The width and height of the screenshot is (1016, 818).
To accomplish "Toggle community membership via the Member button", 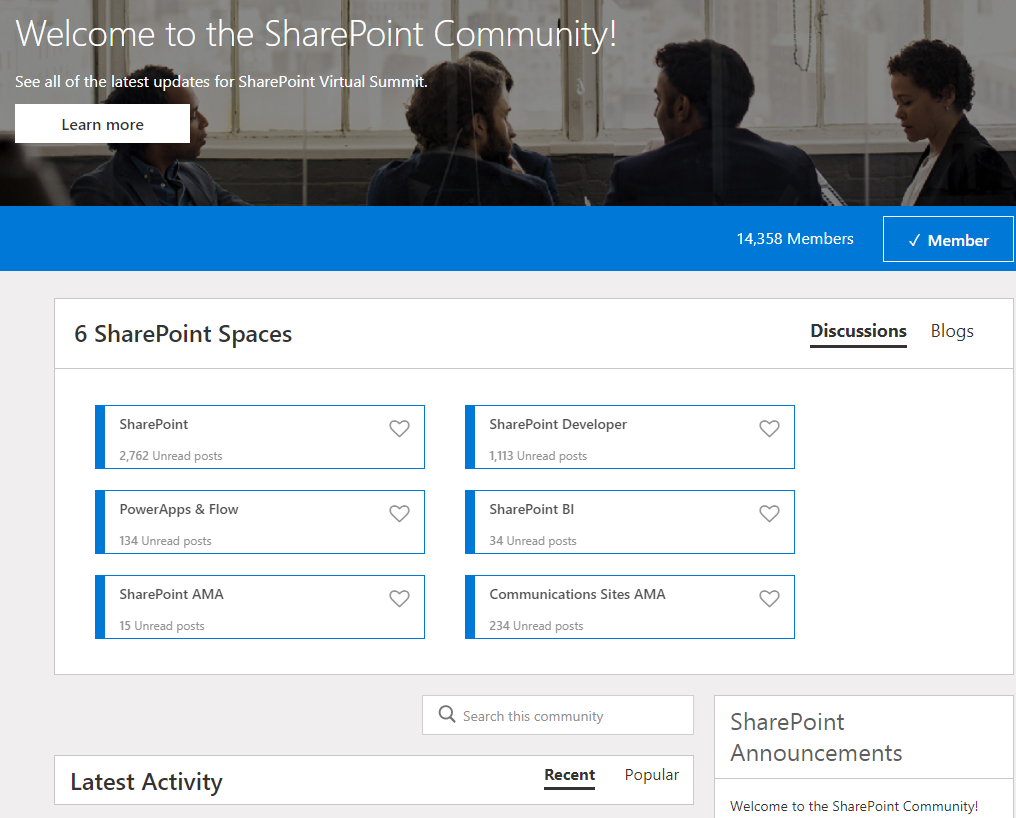I will (x=948, y=240).
